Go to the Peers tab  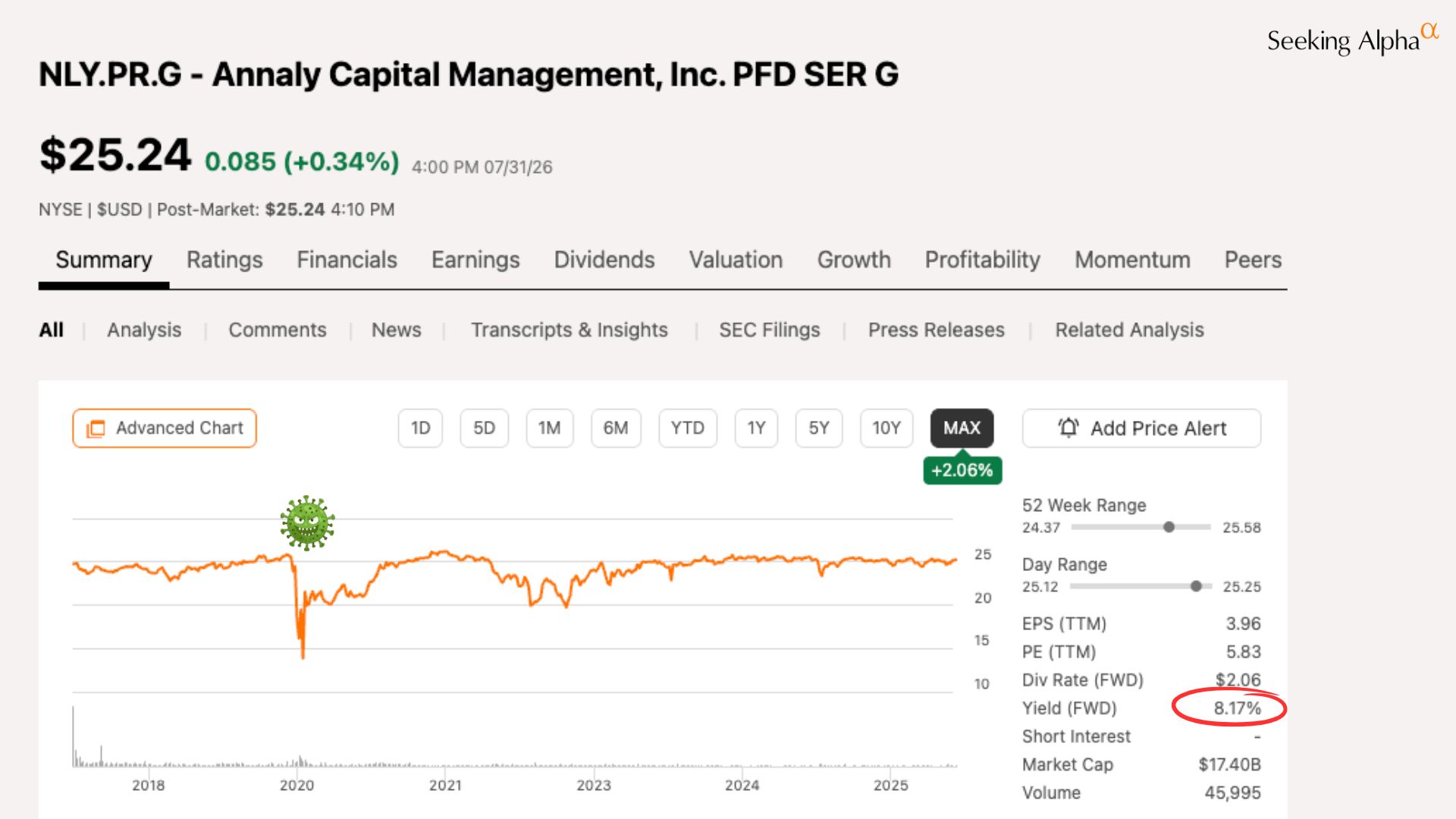1253,260
